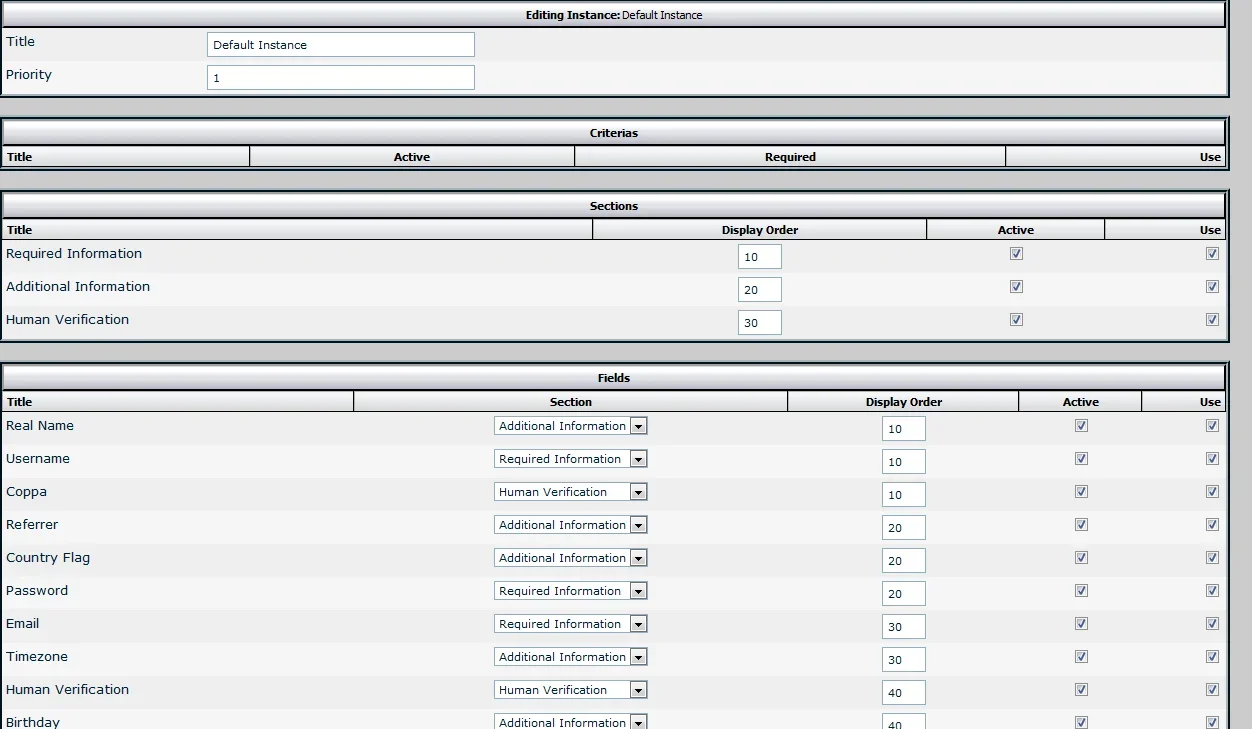Toggle Use checkbox for Real Name field
This screenshot has height=729, width=1252.
pos(1212,426)
